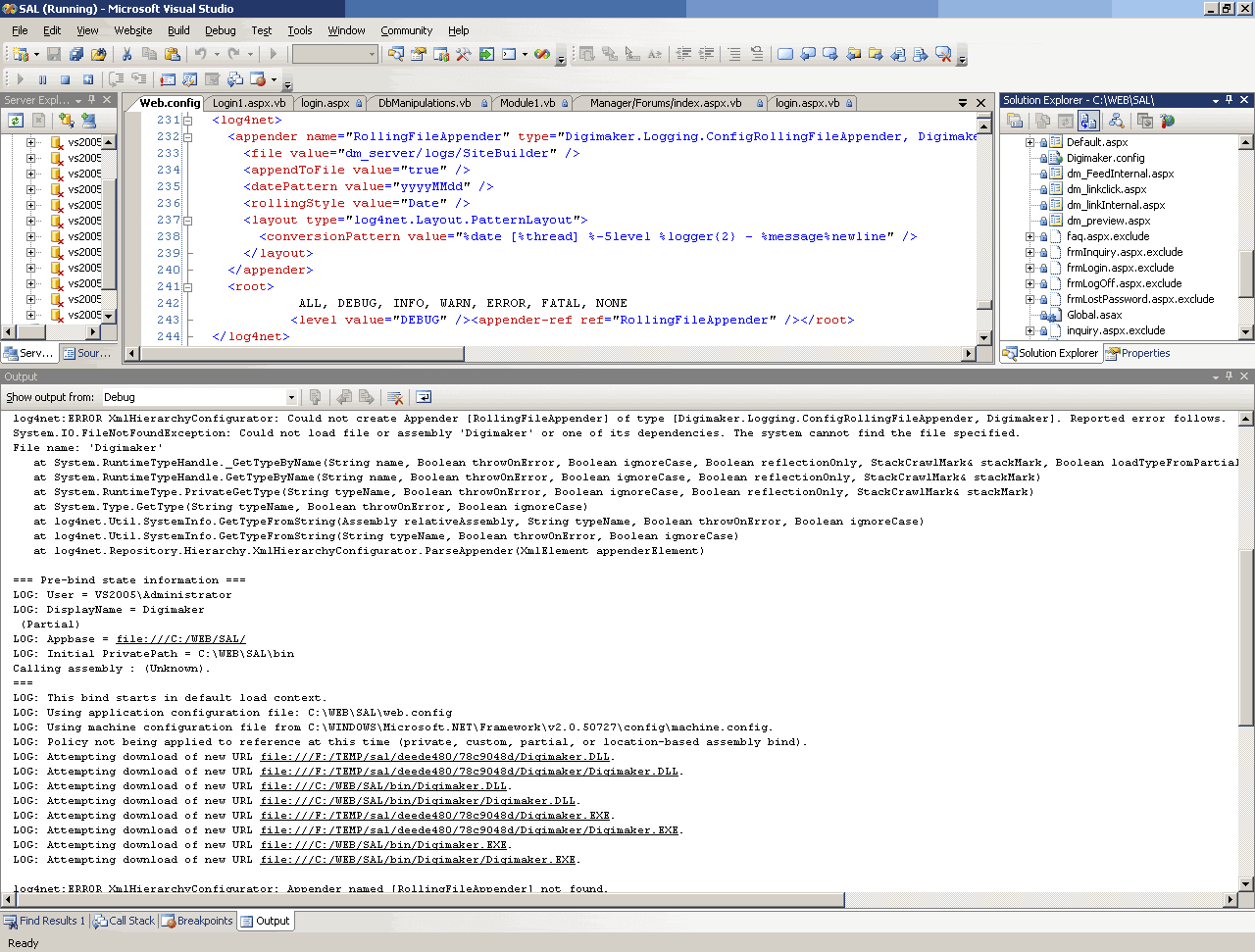Toggle auto-hide pin on Output panel
Image resolution: width=1255 pixels, height=952 pixels.
point(1230,376)
